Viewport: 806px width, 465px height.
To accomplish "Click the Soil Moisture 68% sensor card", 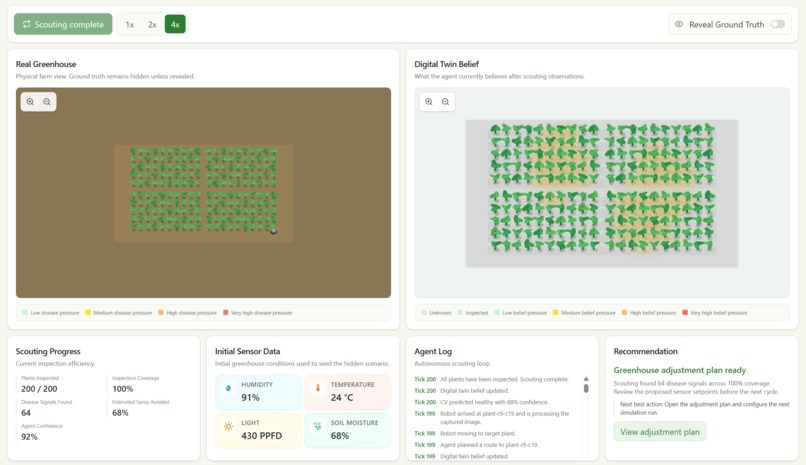I will 347,430.
